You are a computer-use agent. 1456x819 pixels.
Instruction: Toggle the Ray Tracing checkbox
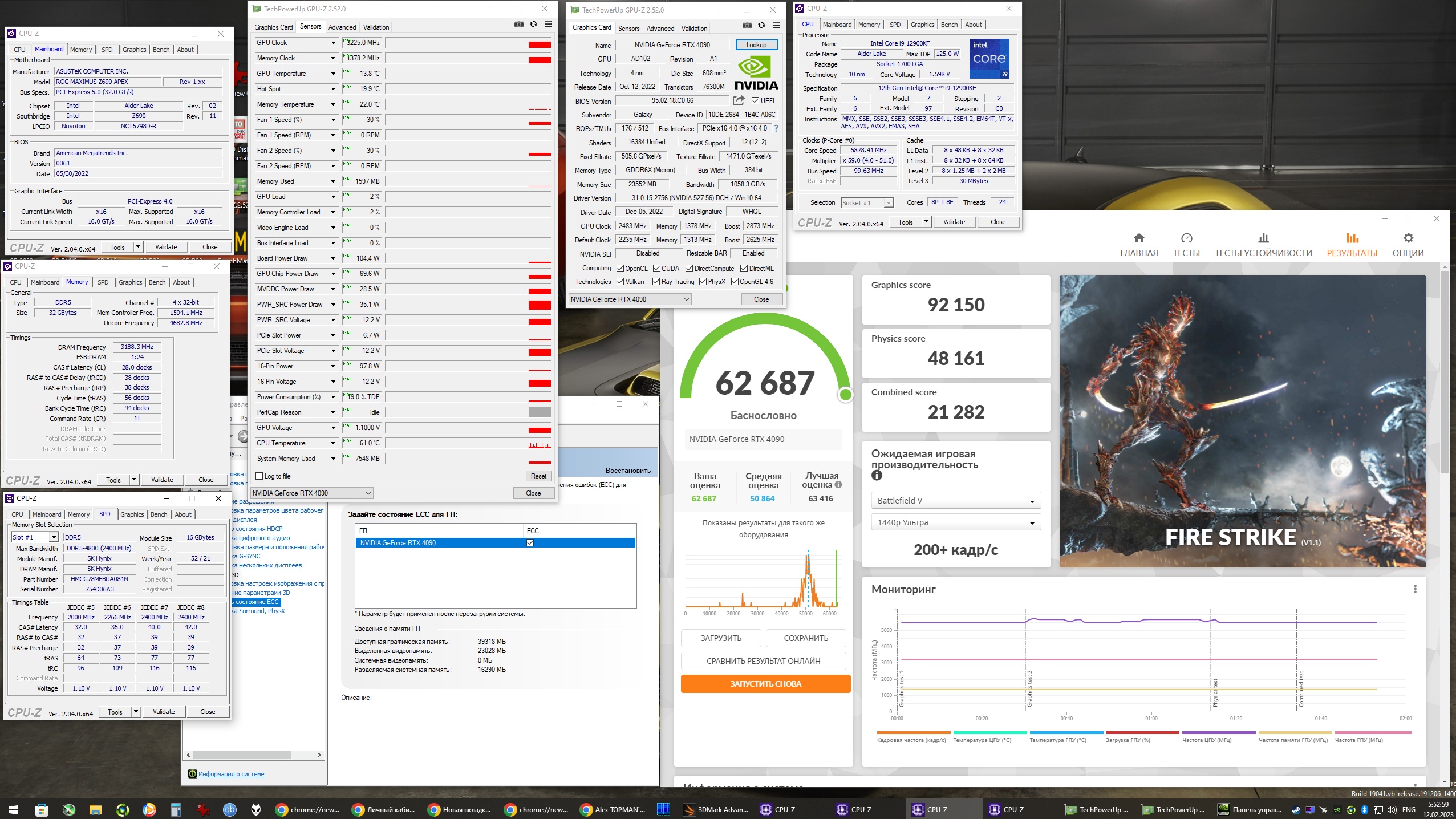tap(656, 282)
